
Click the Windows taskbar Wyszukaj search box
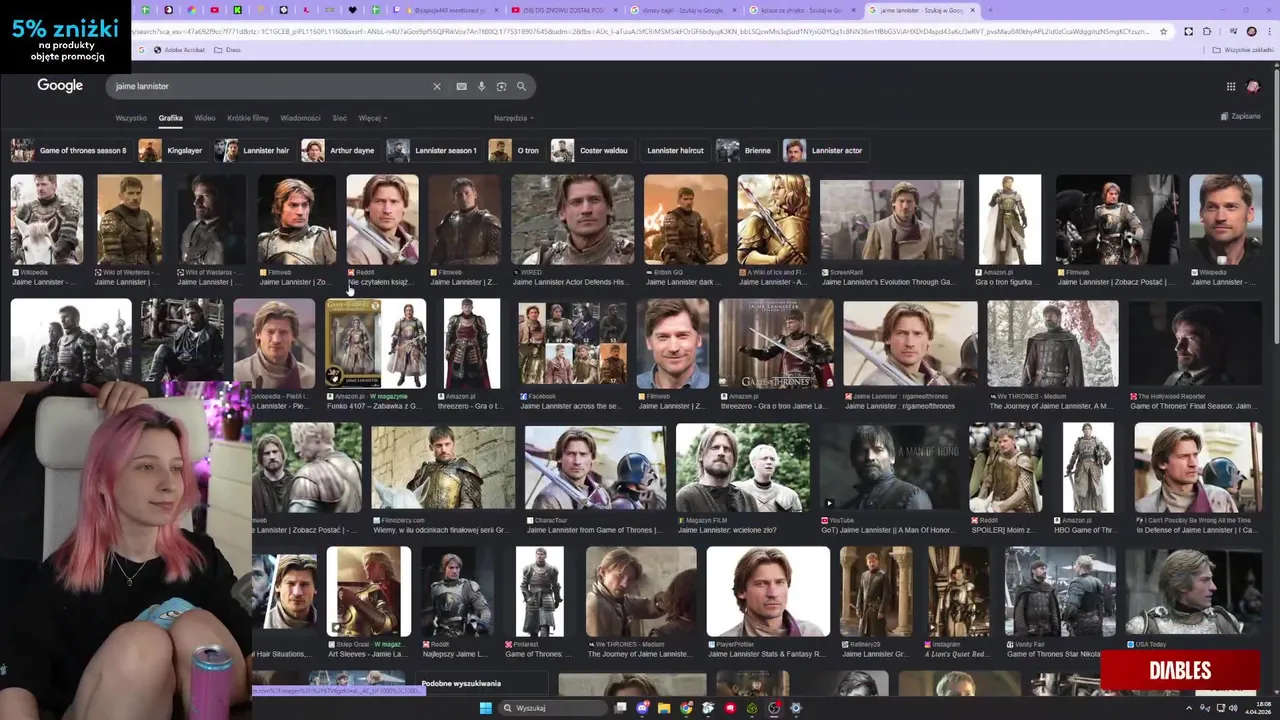[x=555, y=708]
